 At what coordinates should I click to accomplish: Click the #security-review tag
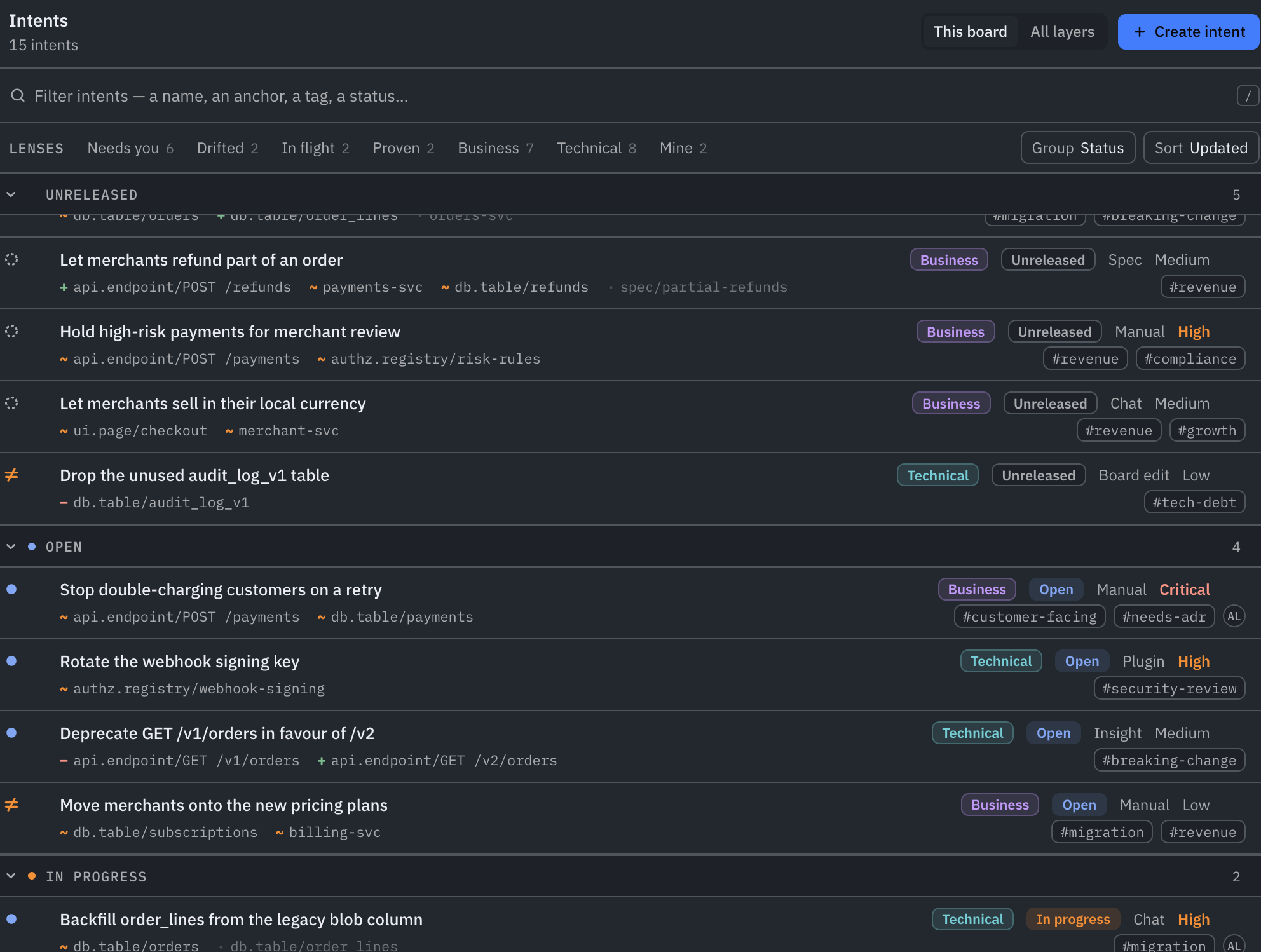(x=1169, y=688)
